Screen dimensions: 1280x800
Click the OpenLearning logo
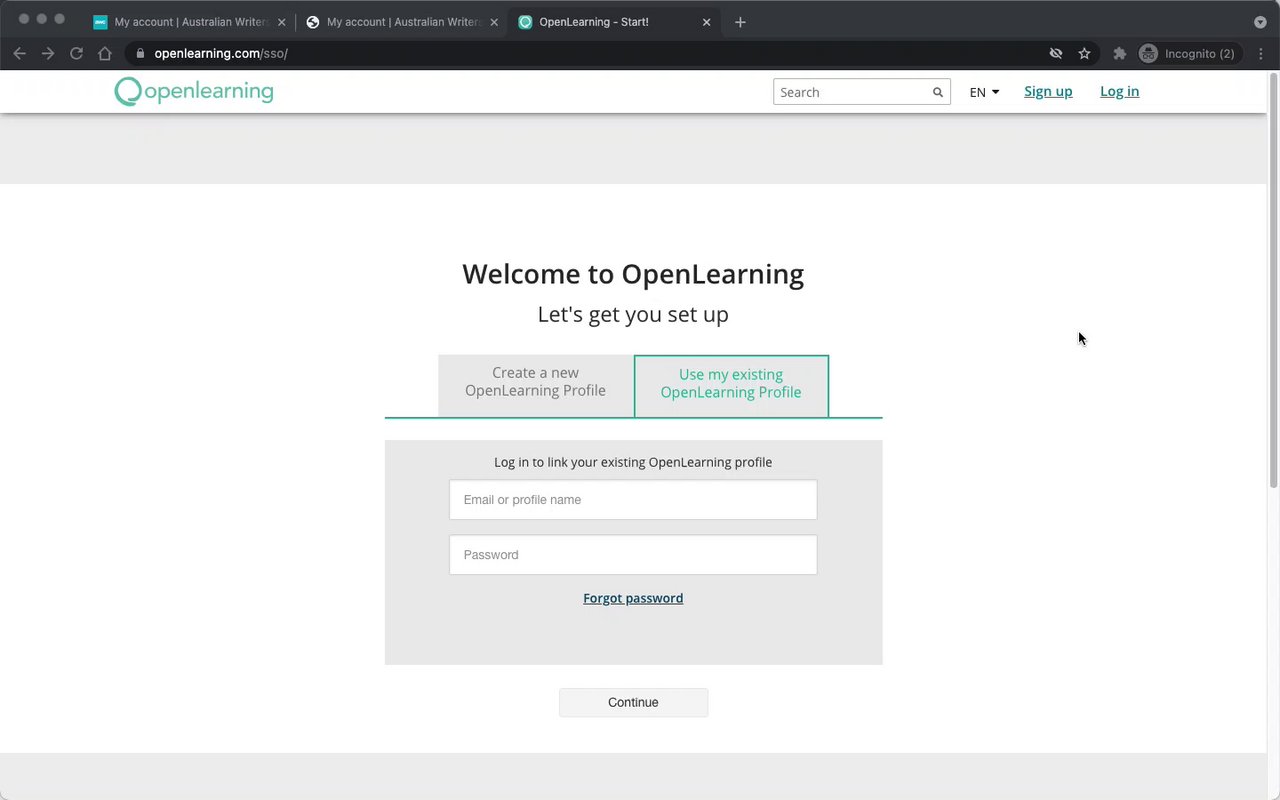(x=194, y=91)
